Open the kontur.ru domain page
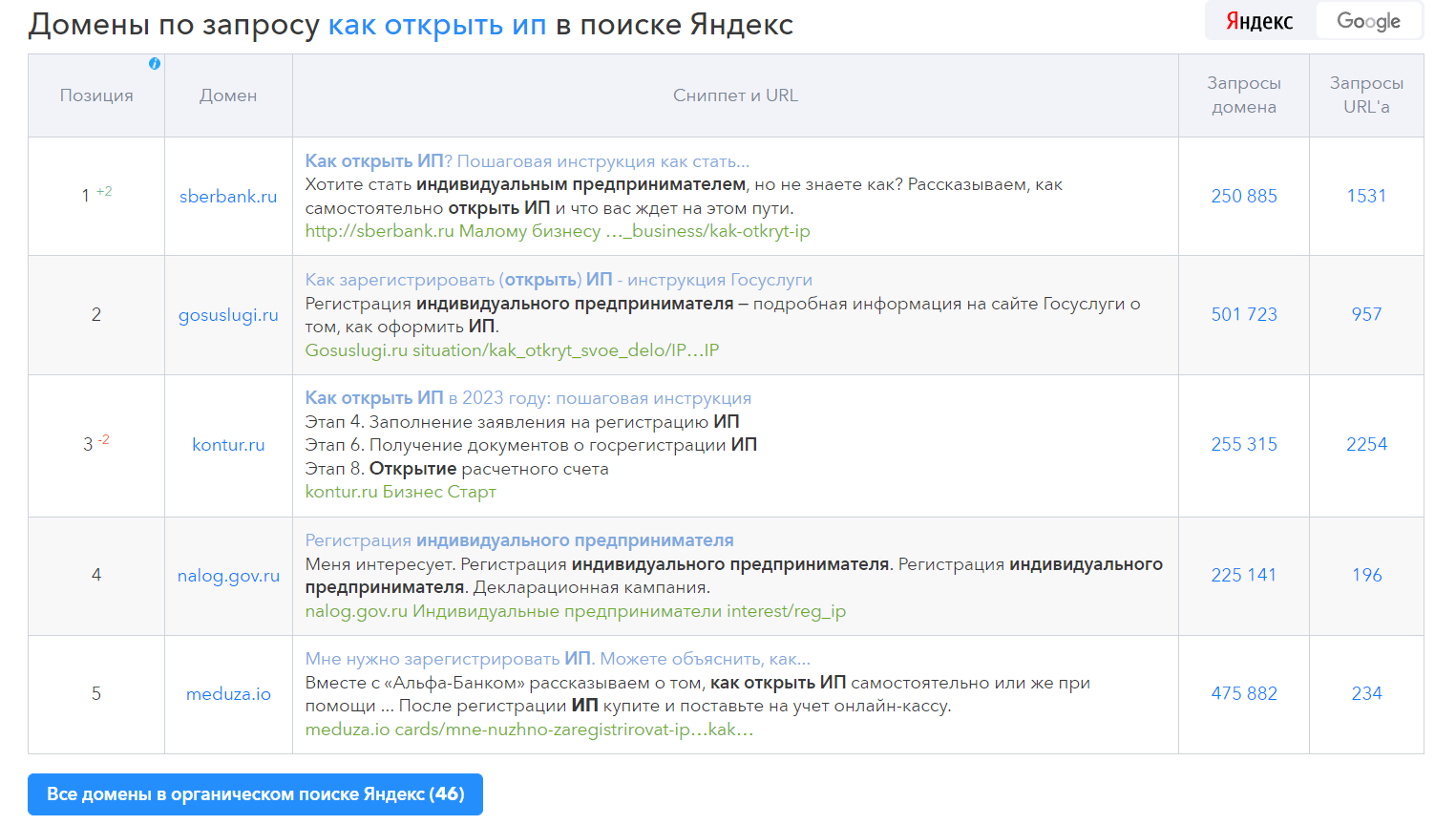1456x825 pixels. (227, 443)
